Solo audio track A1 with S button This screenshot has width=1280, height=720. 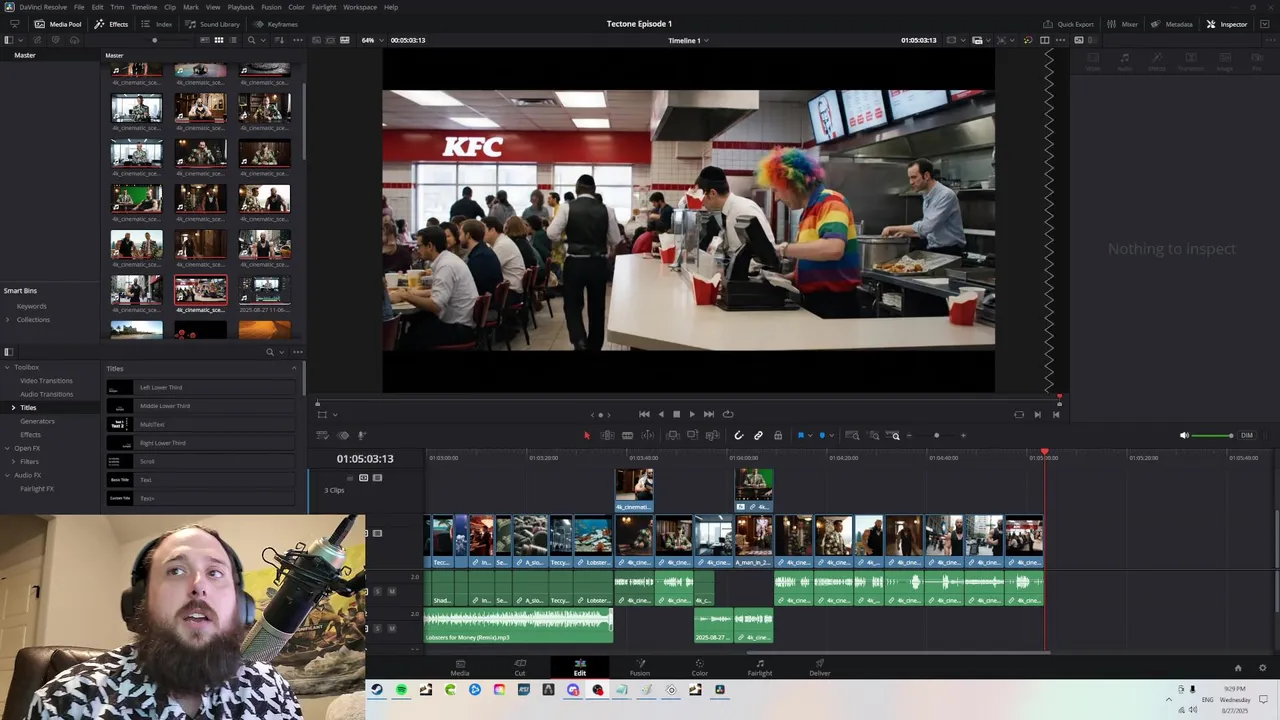point(378,591)
